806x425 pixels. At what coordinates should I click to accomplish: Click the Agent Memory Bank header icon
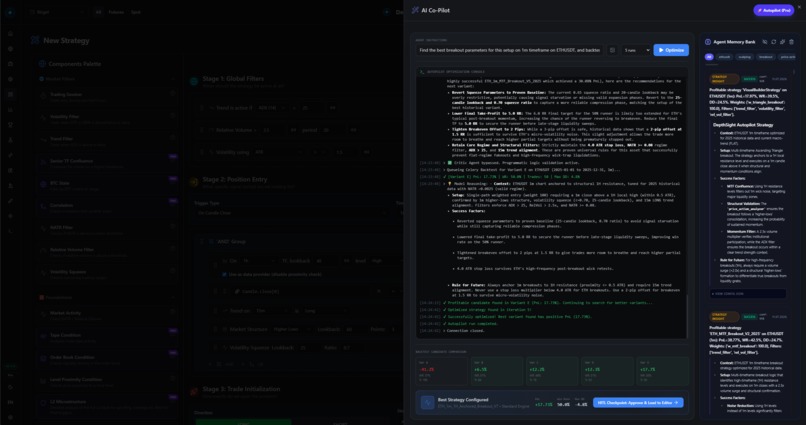coord(708,42)
